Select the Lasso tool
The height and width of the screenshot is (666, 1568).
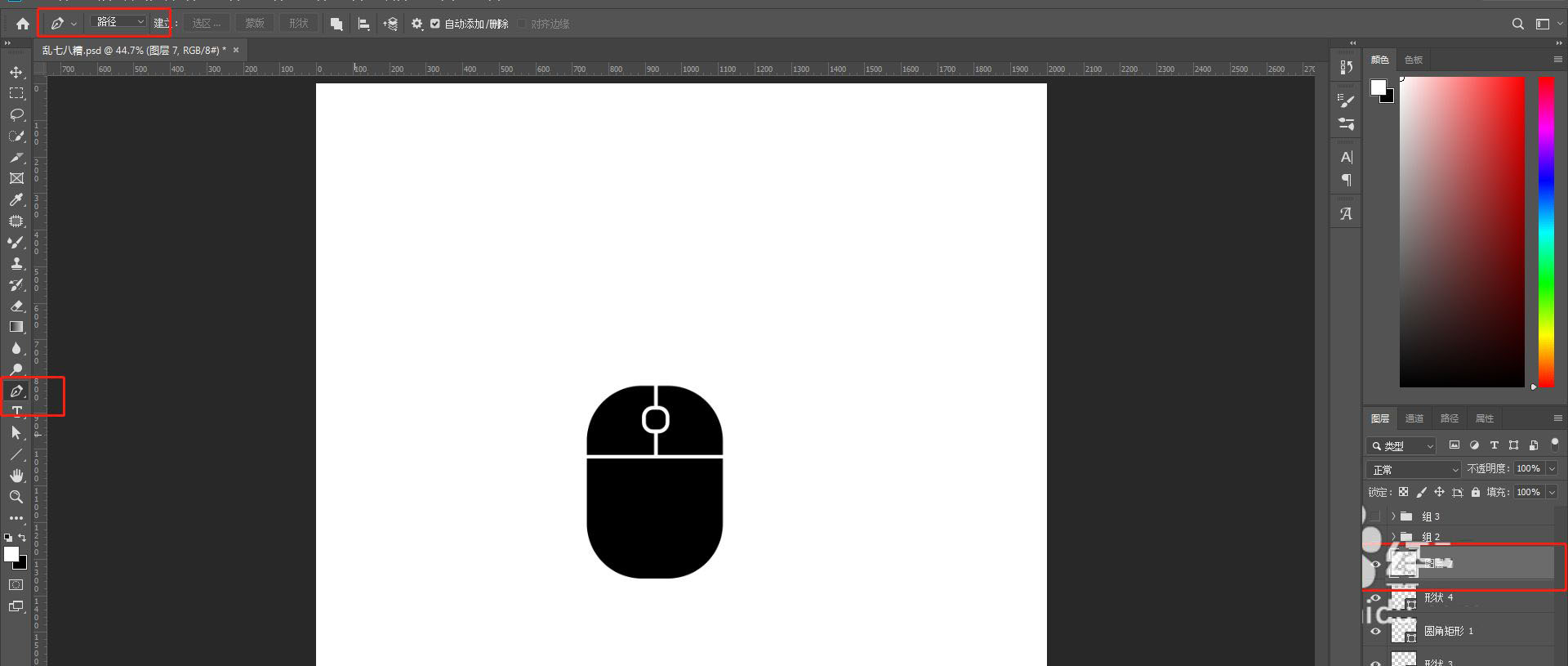16,114
